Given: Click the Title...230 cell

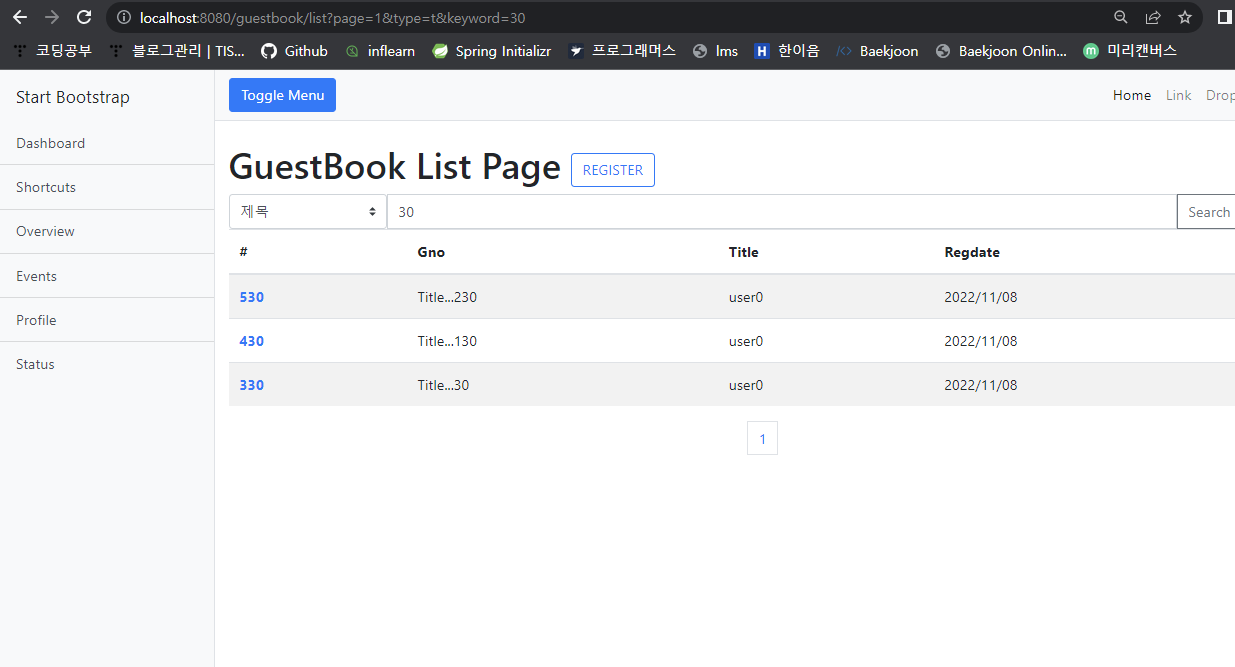Looking at the screenshot, I should [x=447, y=297].
